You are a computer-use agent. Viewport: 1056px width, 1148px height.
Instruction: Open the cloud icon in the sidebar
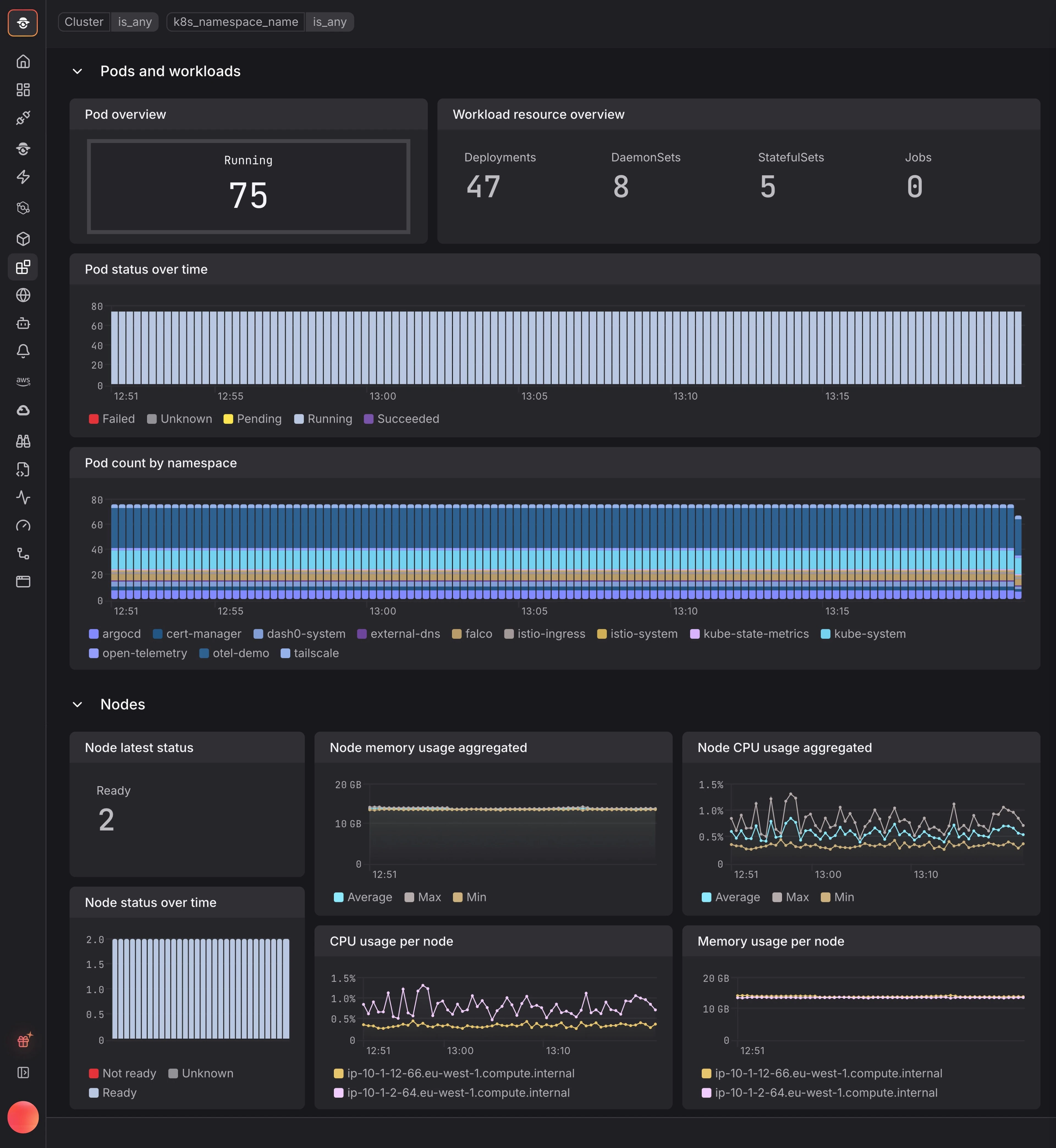point(23,410)
